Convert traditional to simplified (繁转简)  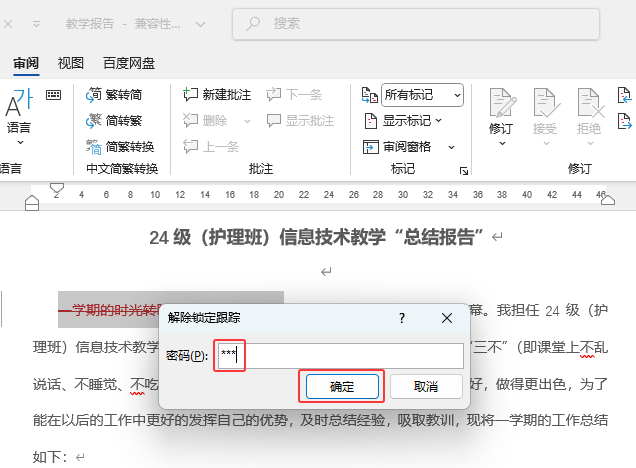pyautogui.click(x=114, y=95)
